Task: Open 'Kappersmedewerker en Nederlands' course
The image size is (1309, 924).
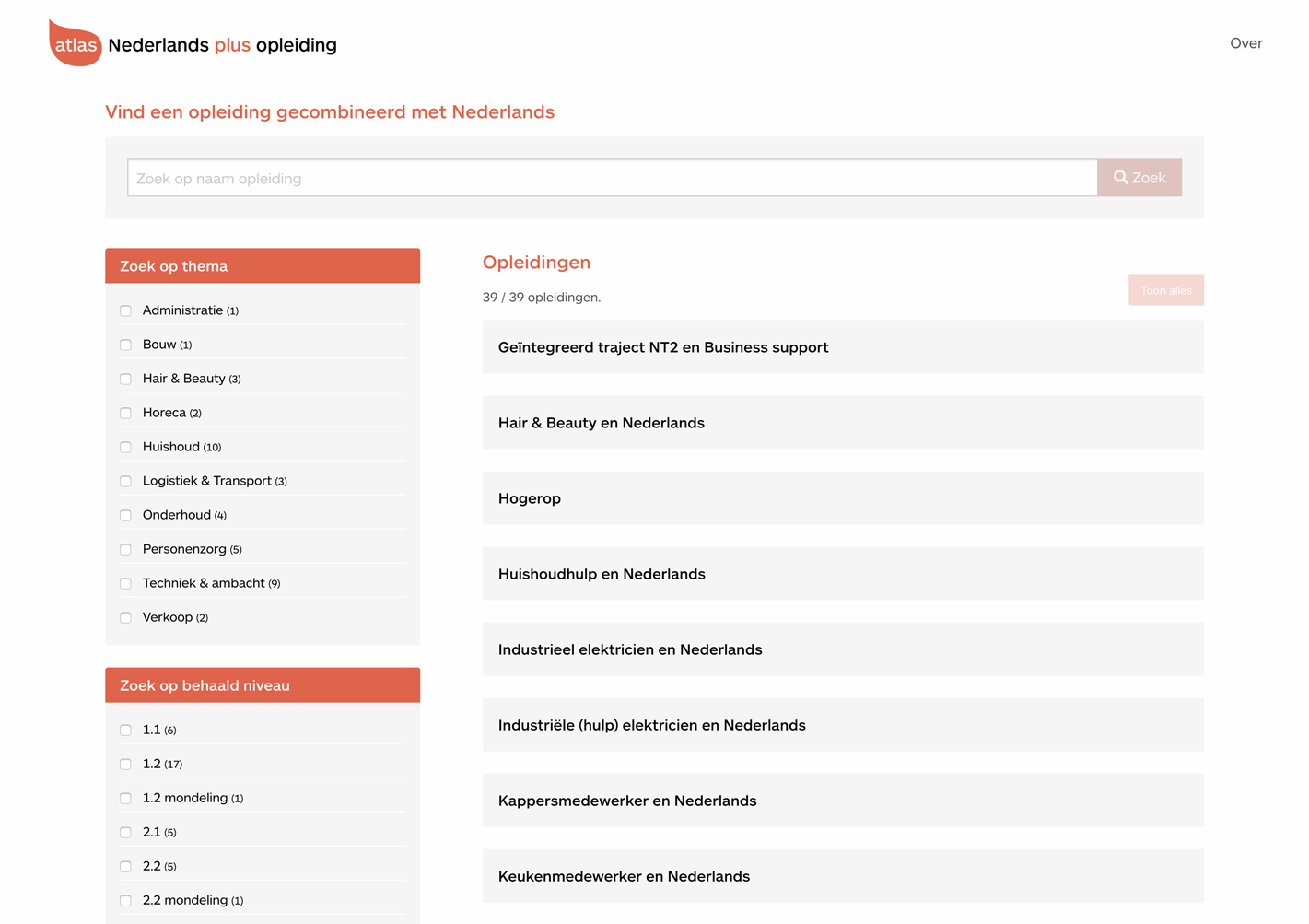Action: [843, 801]
